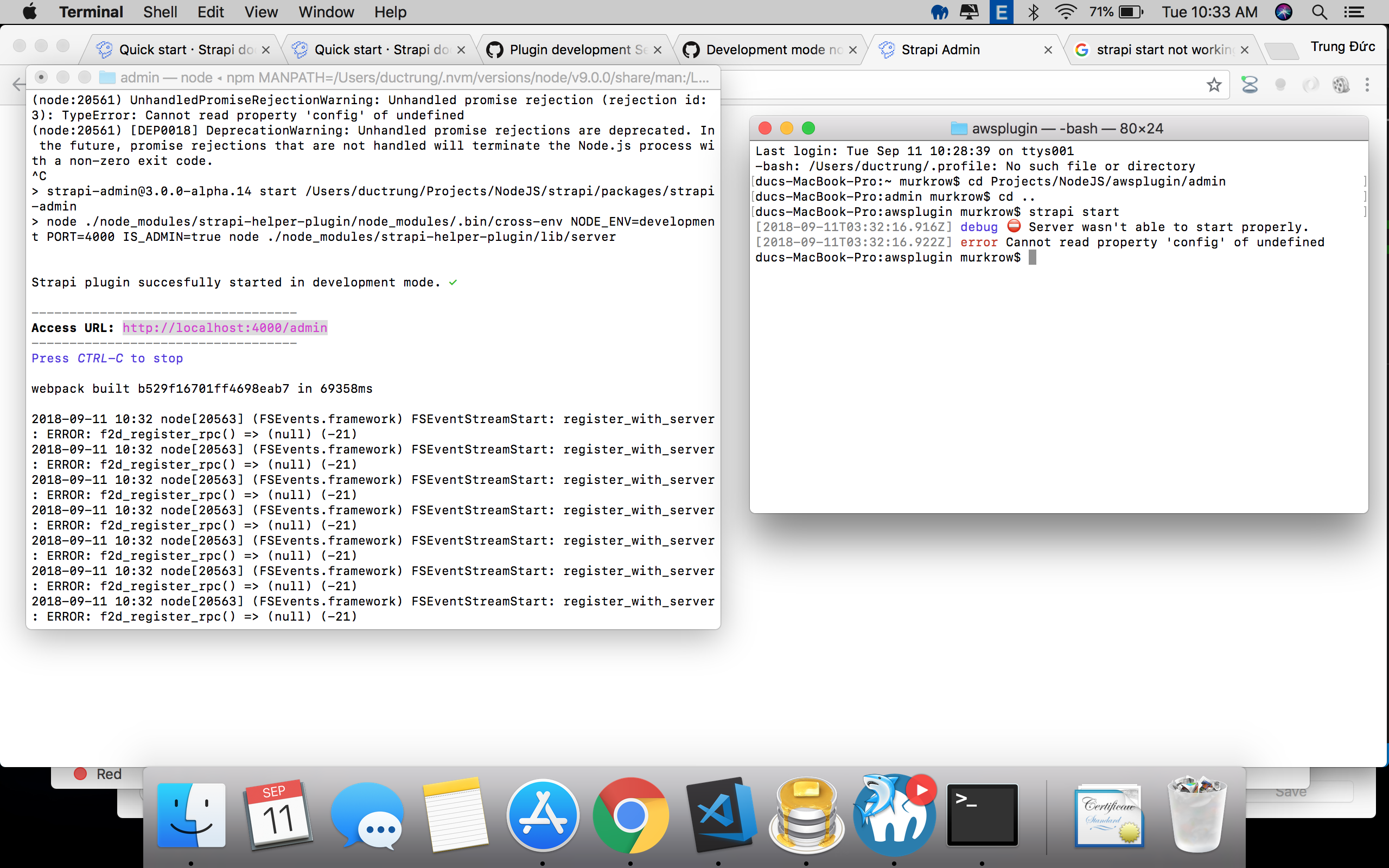Click the admin node terminal title bar
Screen dimensions: 1389x868
click(373, 78)
